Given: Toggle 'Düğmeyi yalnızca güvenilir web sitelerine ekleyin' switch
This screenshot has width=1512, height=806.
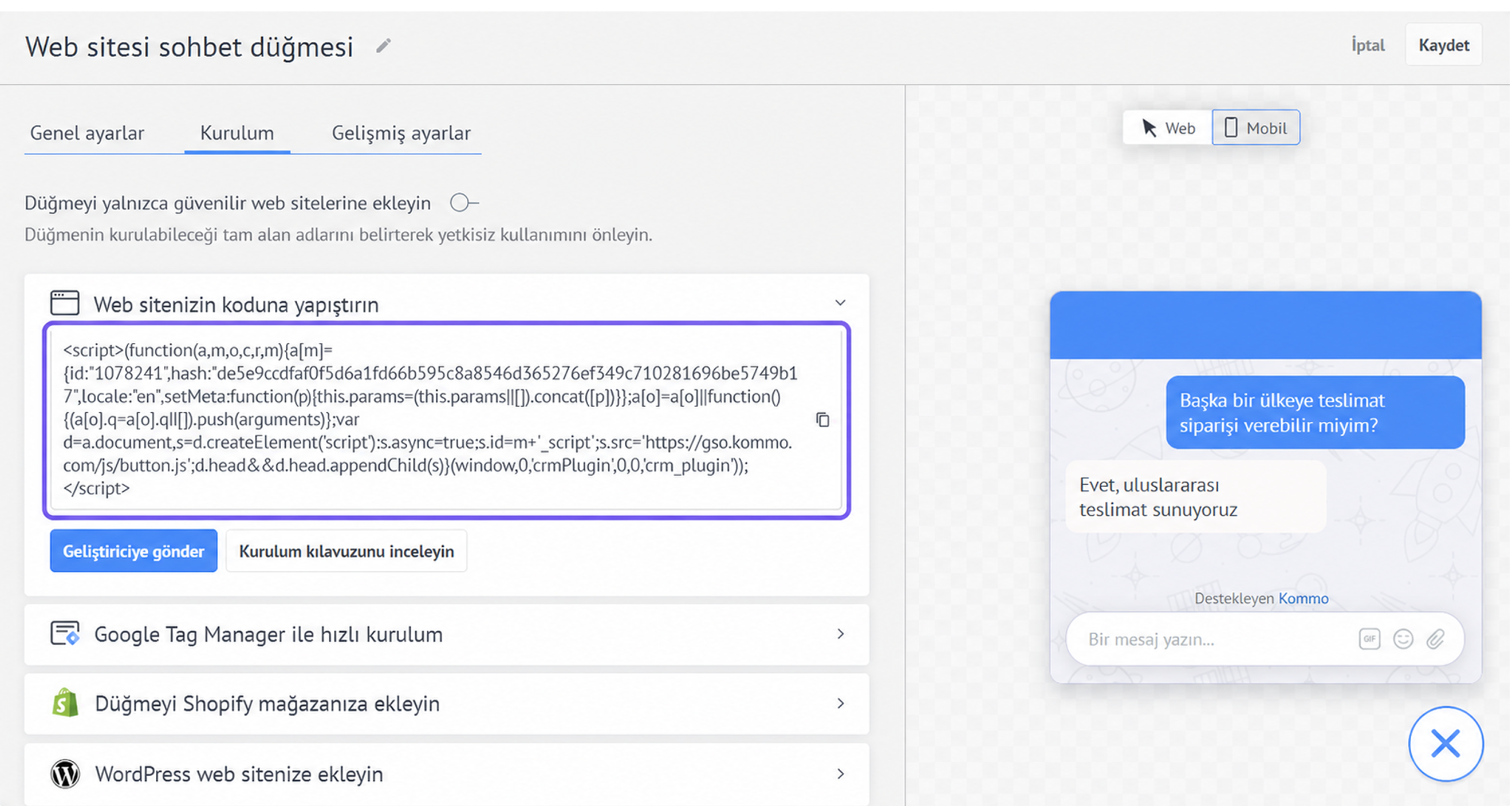Looking at the screenshot, I should click(464, 203).
